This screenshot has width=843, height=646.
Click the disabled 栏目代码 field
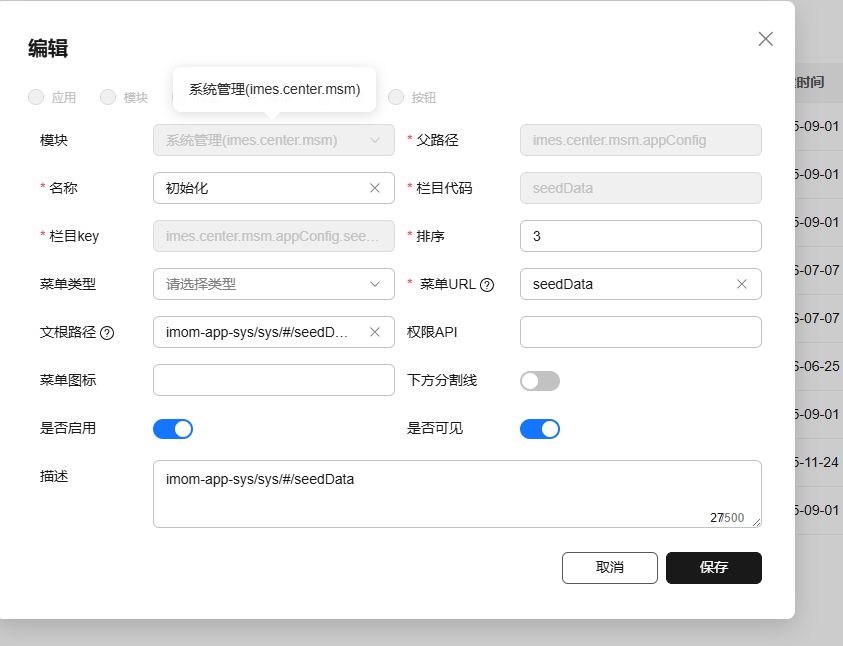641,188
